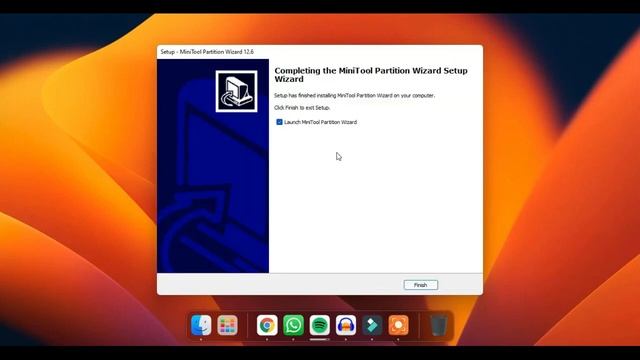Open Filmora icon in the dock
The height and width of the screenshot is (360, 640).
pos(372,325)
